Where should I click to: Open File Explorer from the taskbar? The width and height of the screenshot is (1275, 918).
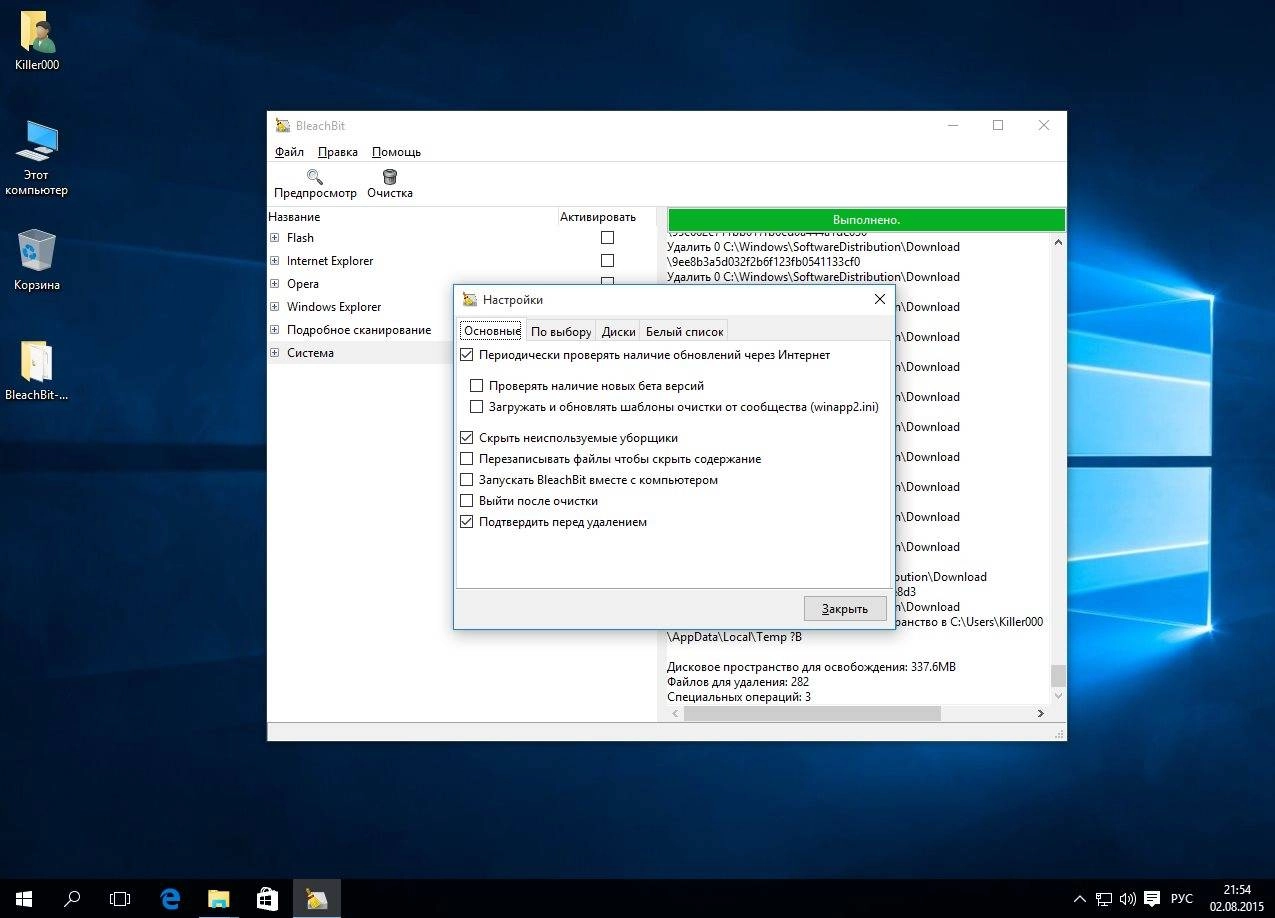(218, 898)
